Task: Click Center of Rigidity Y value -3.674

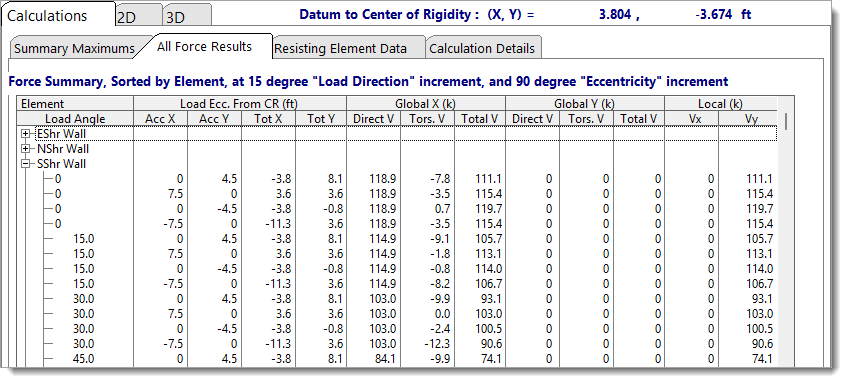Action: 714,15
